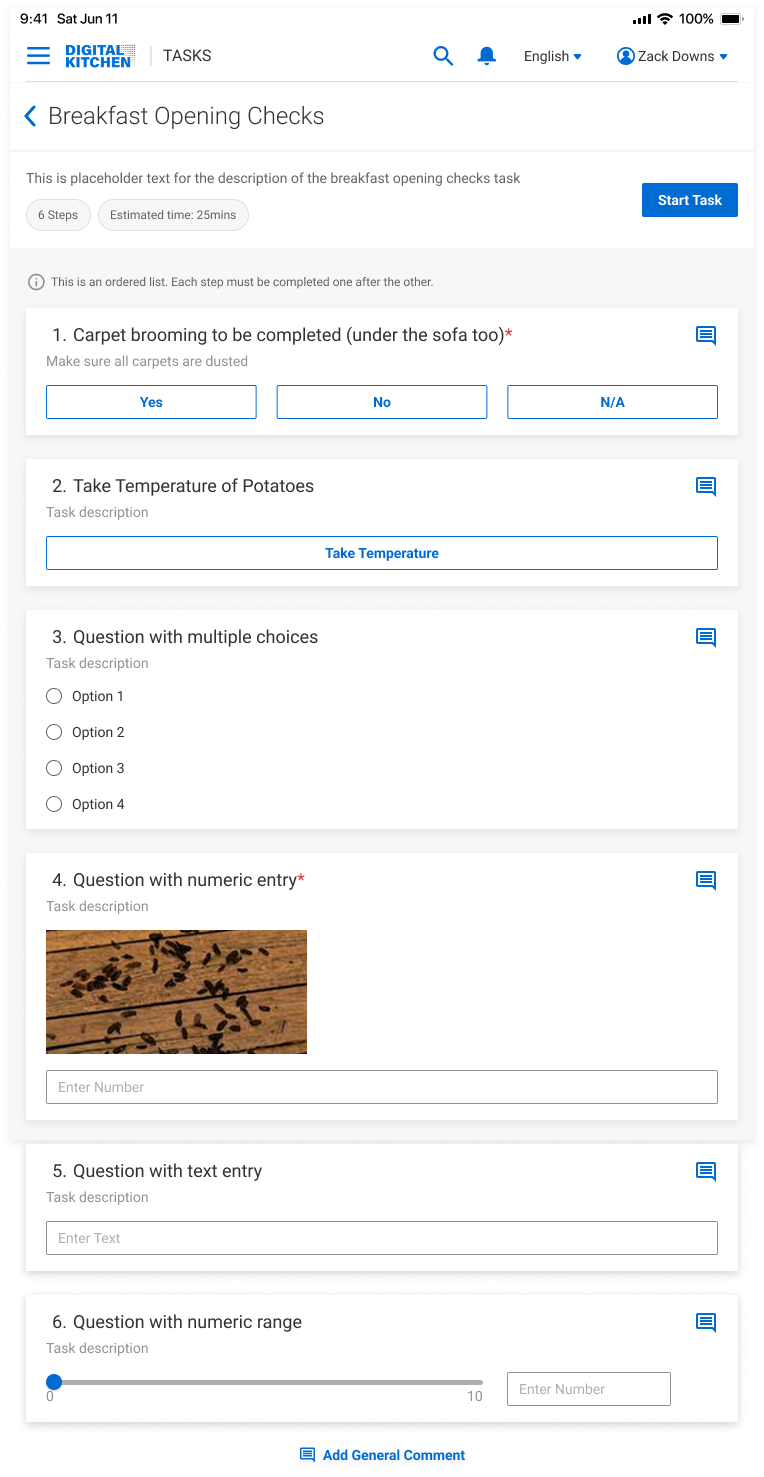This screenshot has width=764, height=1477.
Task: Select Option 1 radio button
Action: 54,696
